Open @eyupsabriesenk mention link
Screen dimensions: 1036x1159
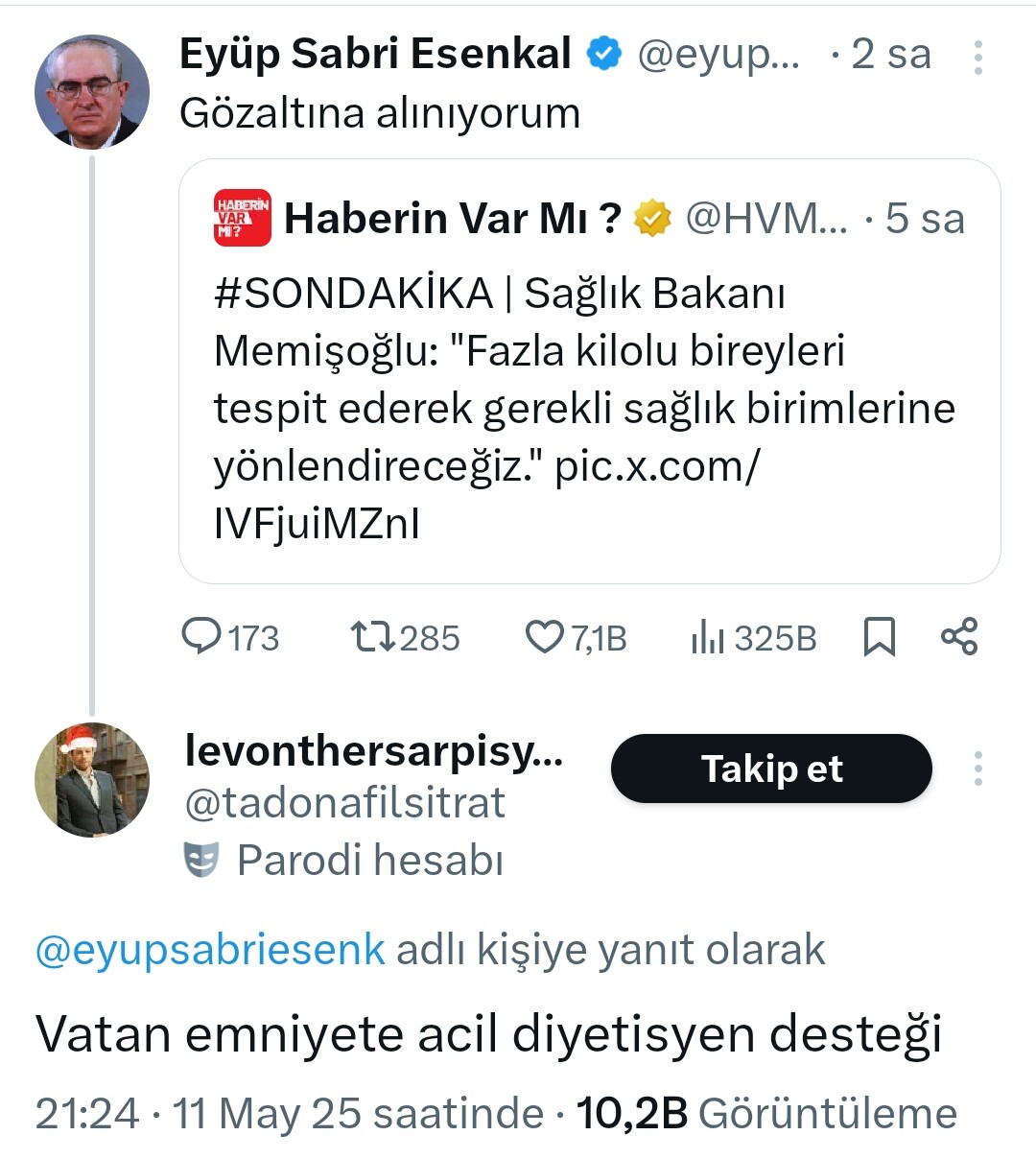[210, 950]
